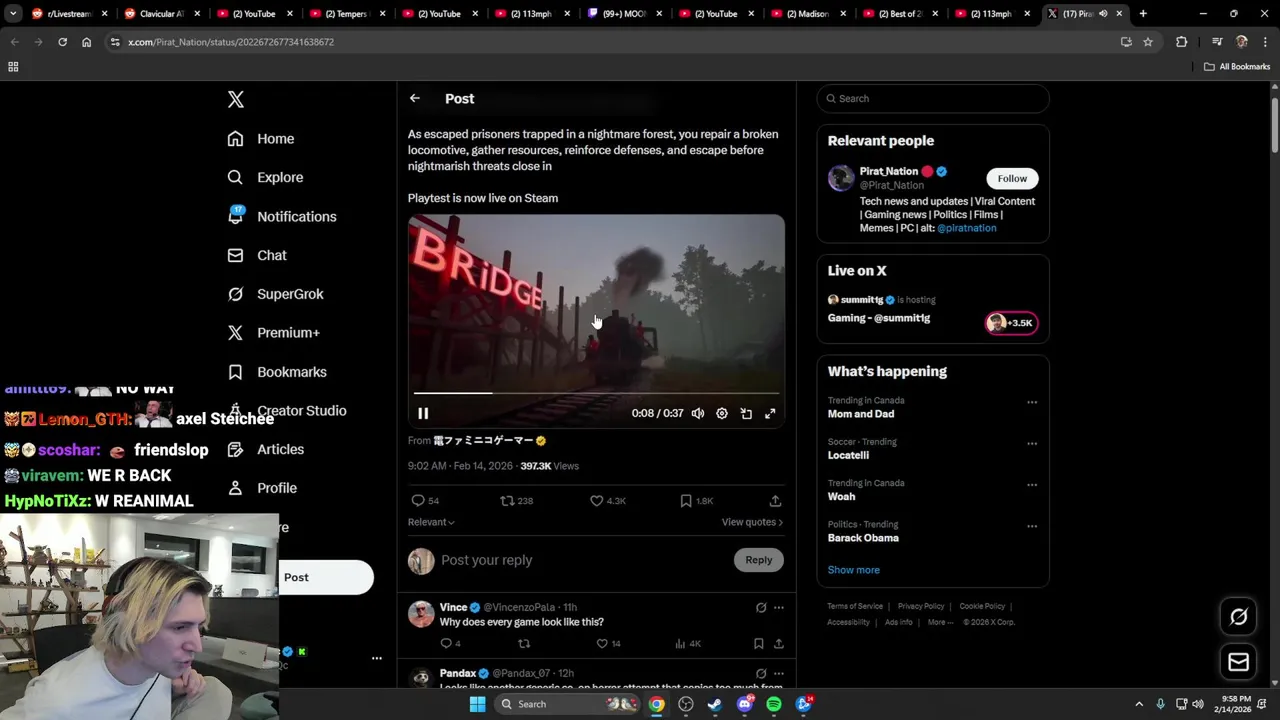Screen dimensions: 1280x720
Task: Open options for Barack Obama trend
Action: click(1032, 526)
